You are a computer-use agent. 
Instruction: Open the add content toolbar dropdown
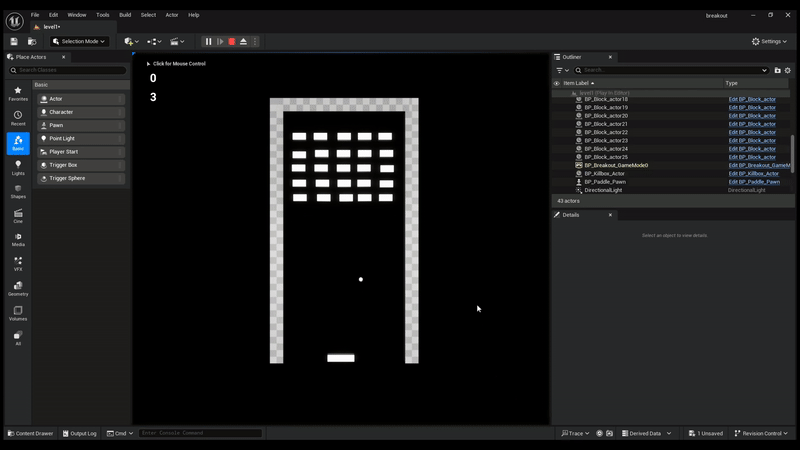coord(131,41)
